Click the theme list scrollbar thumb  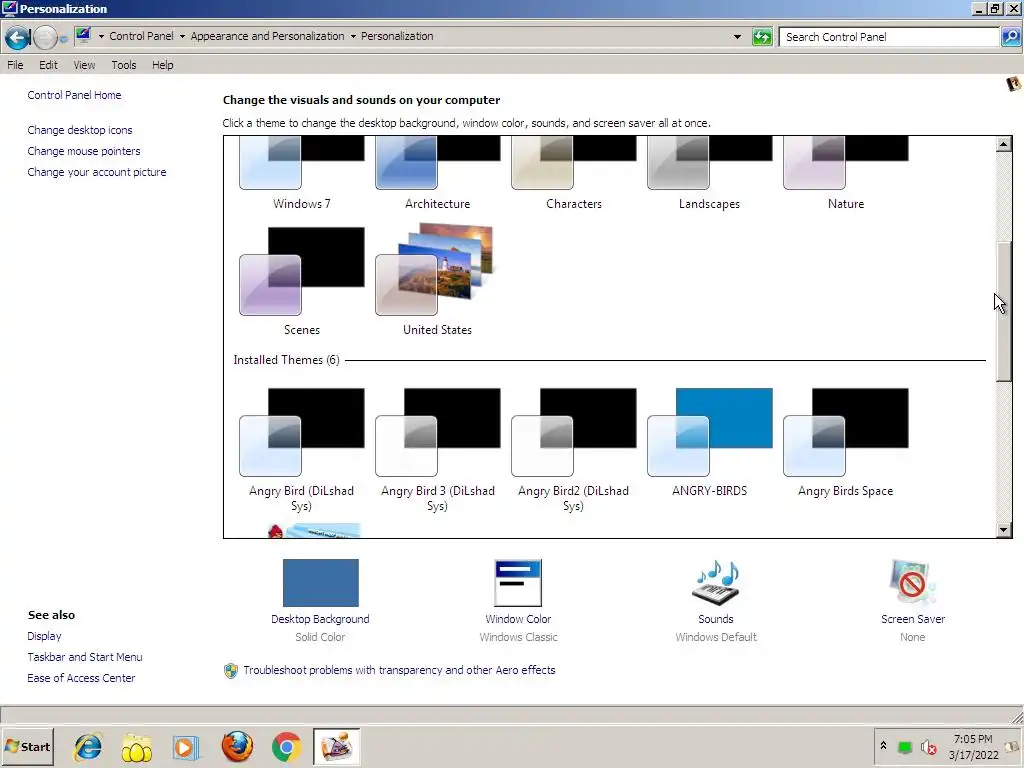(x=1004, y=311)
